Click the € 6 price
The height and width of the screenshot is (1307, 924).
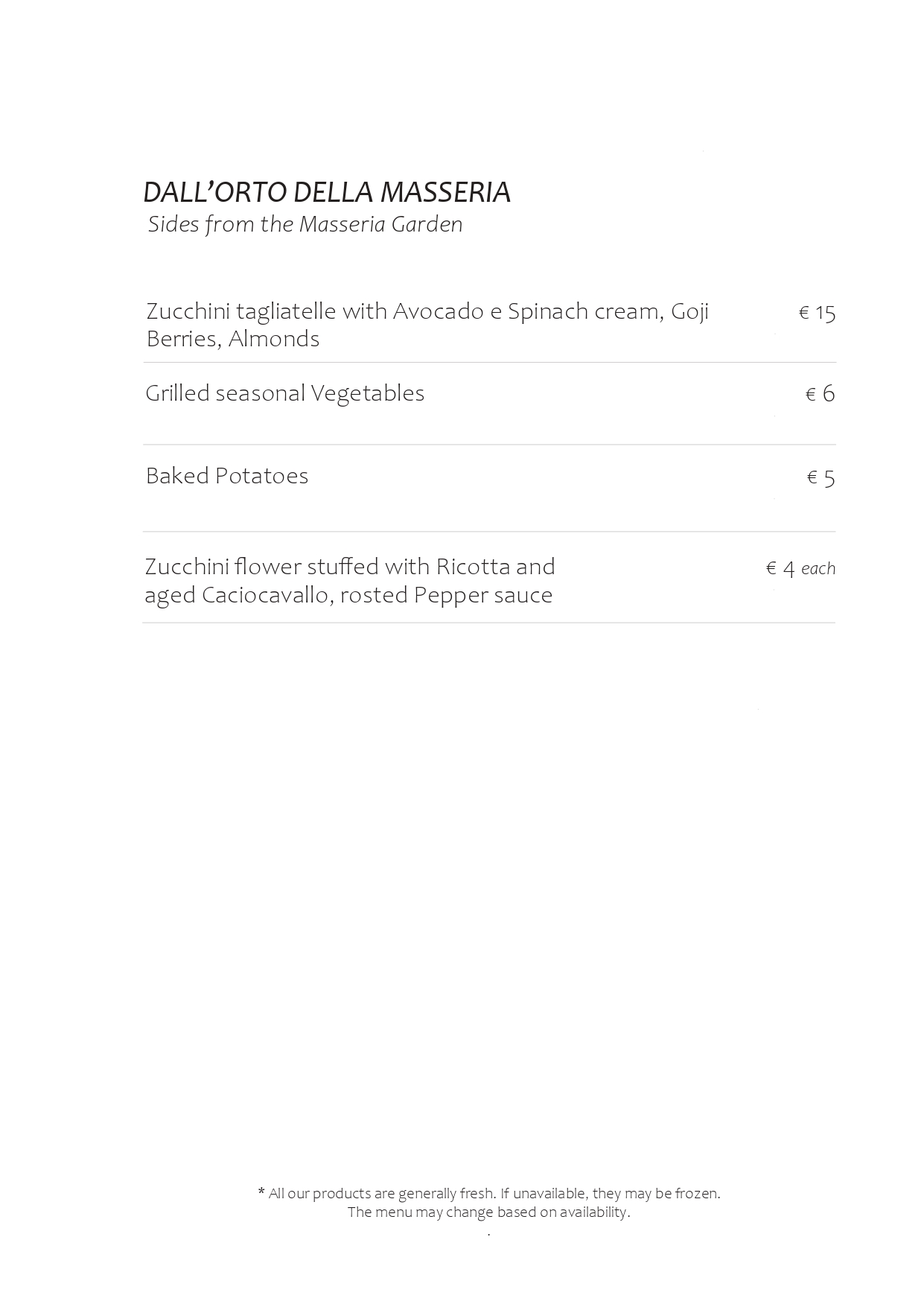pos(821,394)
